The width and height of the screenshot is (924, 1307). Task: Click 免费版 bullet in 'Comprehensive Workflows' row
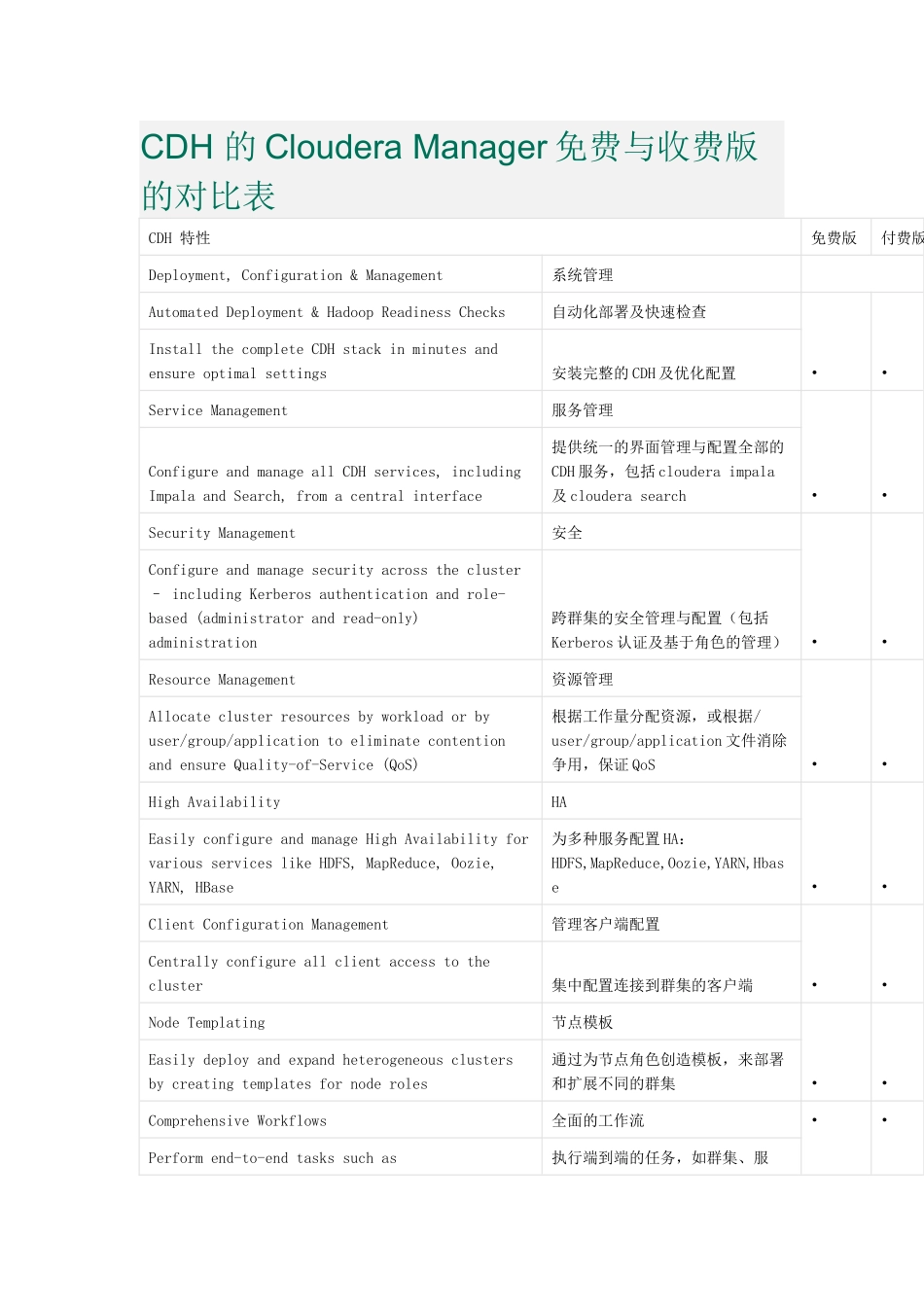click(x=815, y=1120)
